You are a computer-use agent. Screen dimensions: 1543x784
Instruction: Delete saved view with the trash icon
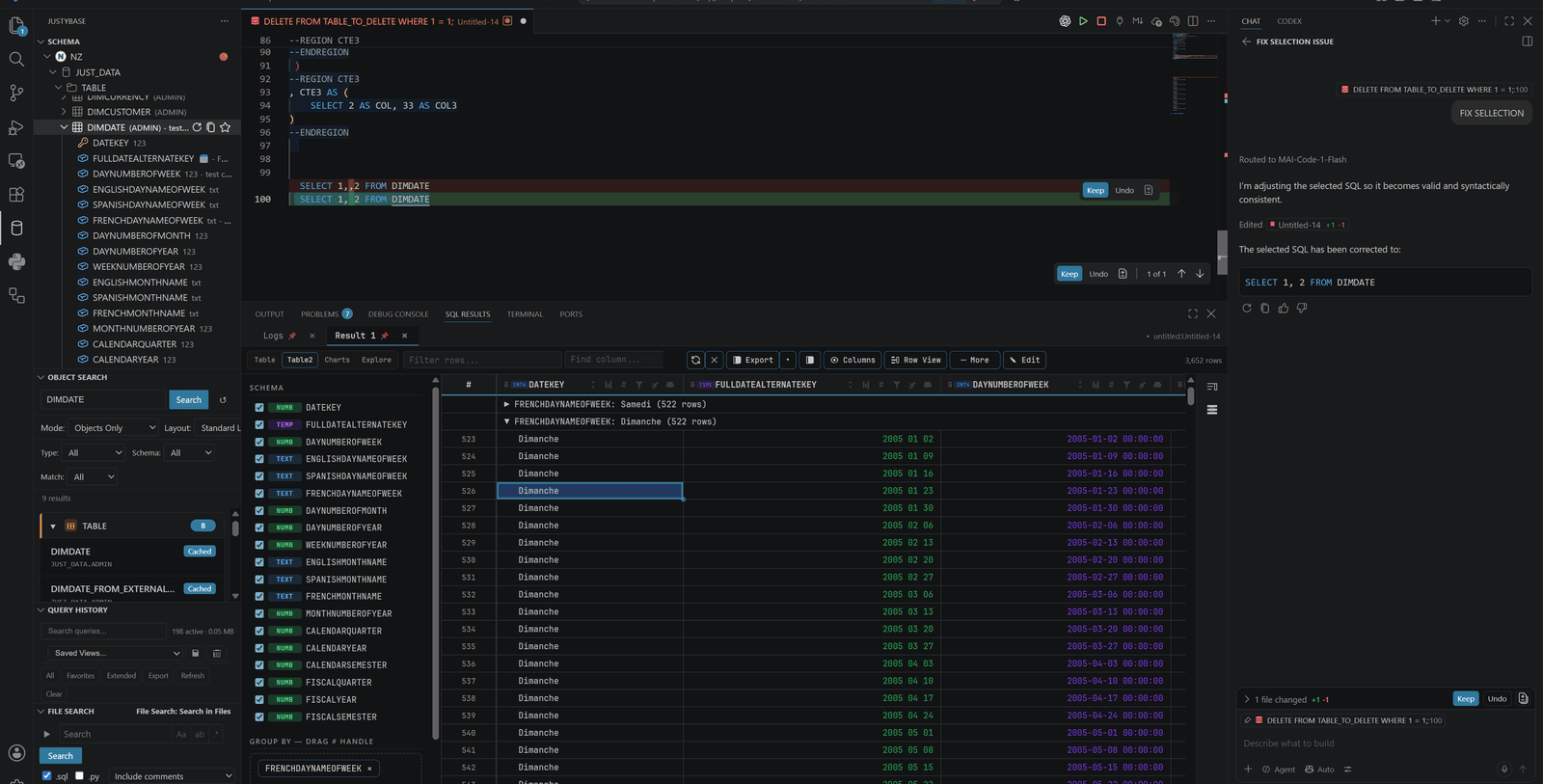click(216, 653)
